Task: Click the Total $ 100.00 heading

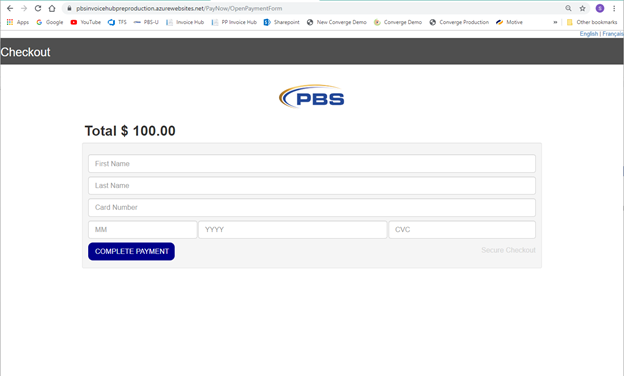Action: pos(130,131)
